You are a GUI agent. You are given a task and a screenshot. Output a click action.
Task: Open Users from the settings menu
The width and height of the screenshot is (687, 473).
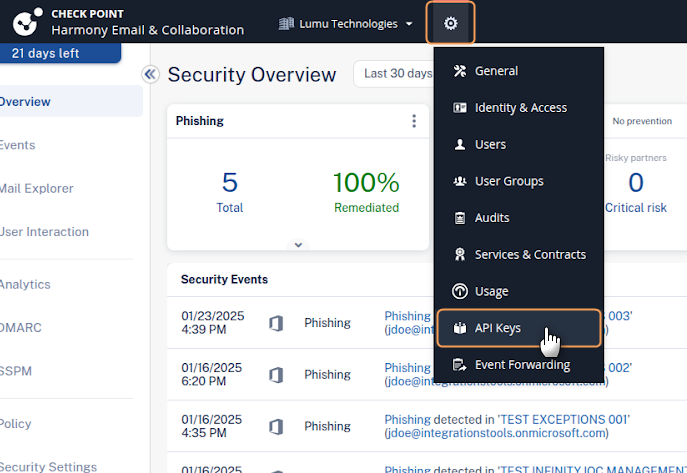pyautogui.click(x=490, y=144)
